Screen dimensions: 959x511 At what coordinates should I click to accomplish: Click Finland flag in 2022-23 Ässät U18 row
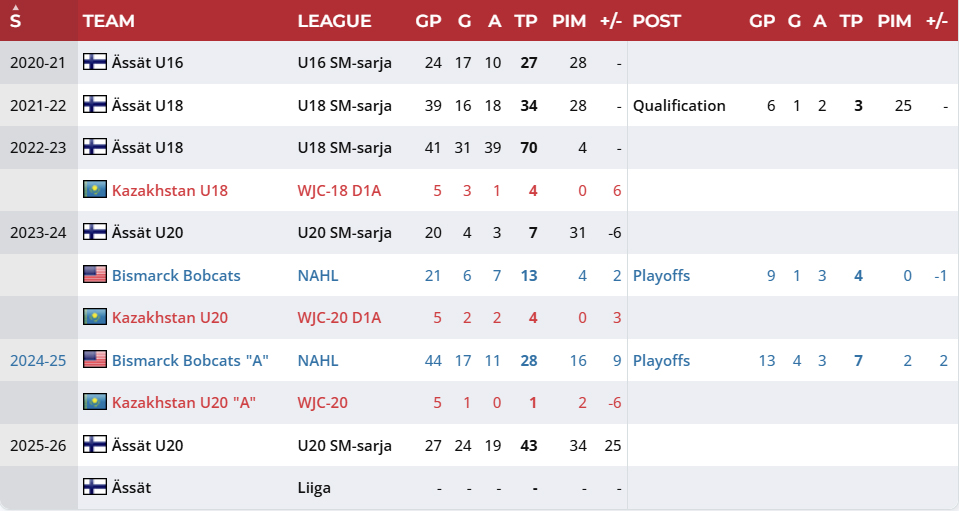click(95, 148)
